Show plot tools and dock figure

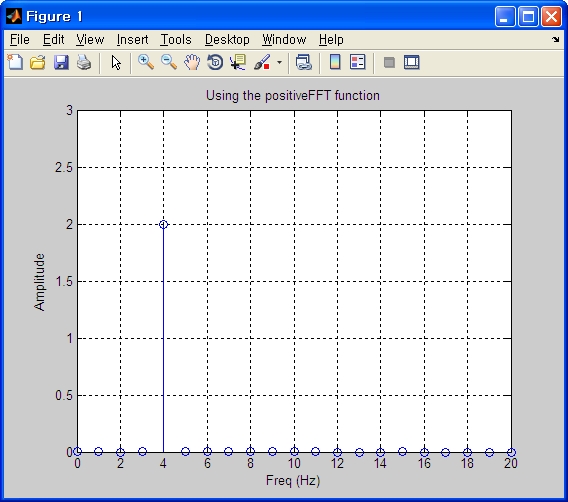[x=412, y=62]
